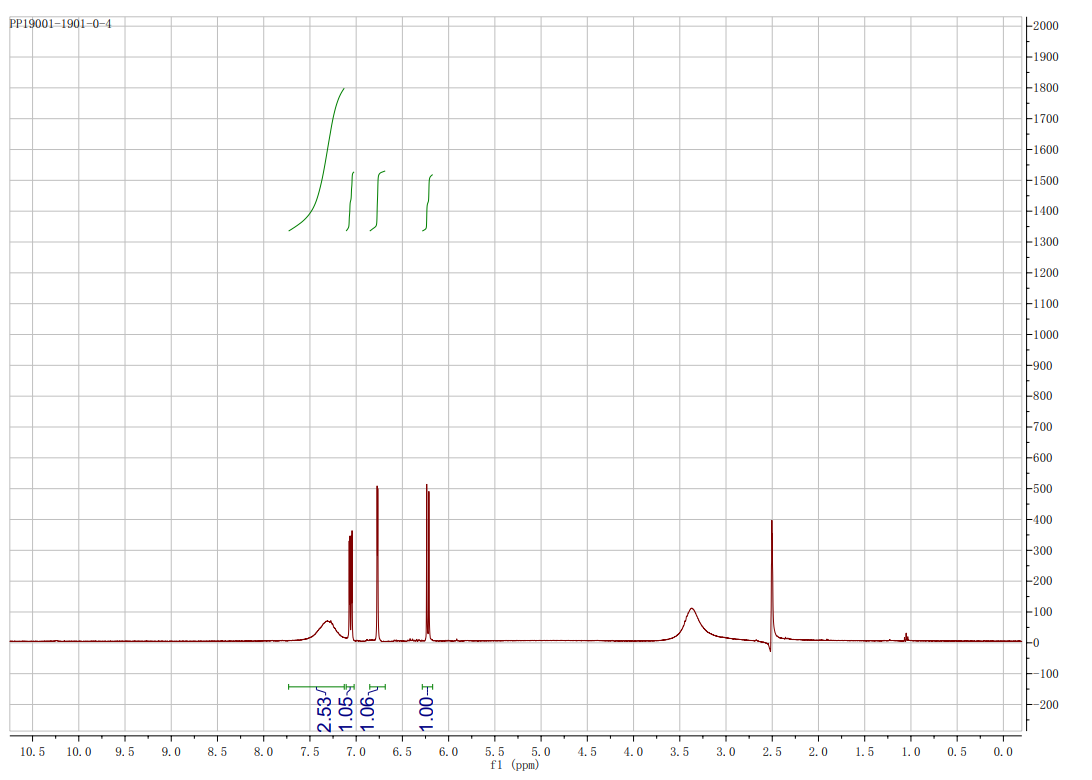Select the 0.0 tick label on ppm axis
1092x780 pixels.
point(1004,751)
